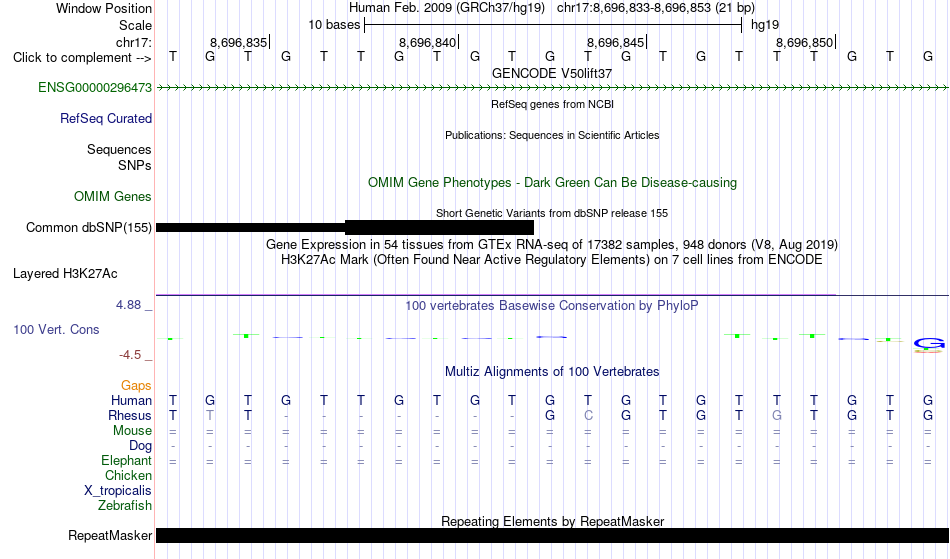This screenshot has width=950, height=559.
Task: Open 100 vertebrates Basewise Conservation title
Action: point(552,306)
